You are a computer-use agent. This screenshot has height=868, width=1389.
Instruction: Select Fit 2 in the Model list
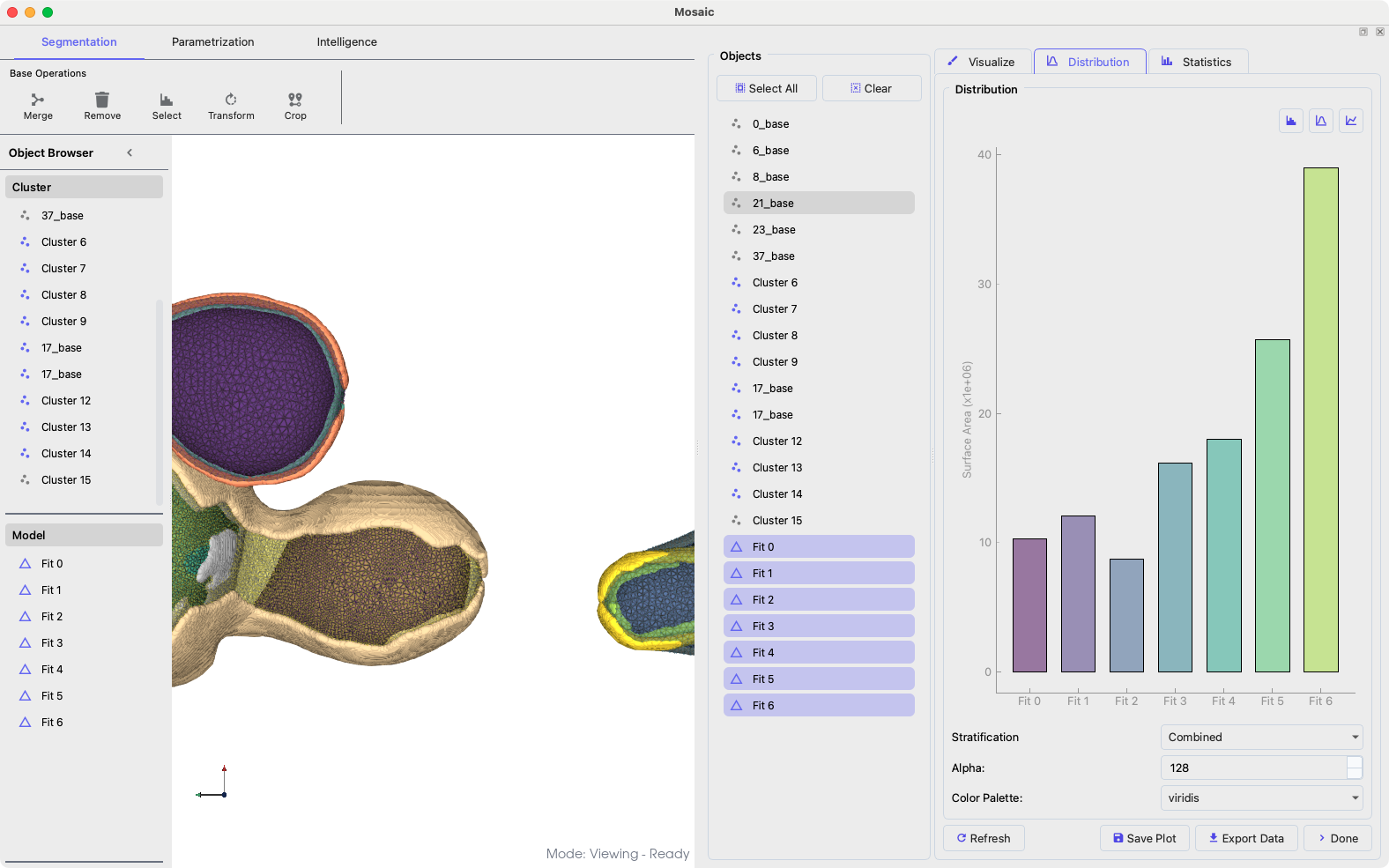84,617
